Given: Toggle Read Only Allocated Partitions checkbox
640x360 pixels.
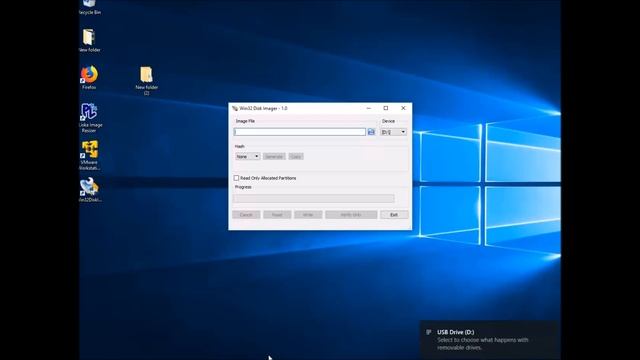Looking at the screenshot, I should point(236,178).
